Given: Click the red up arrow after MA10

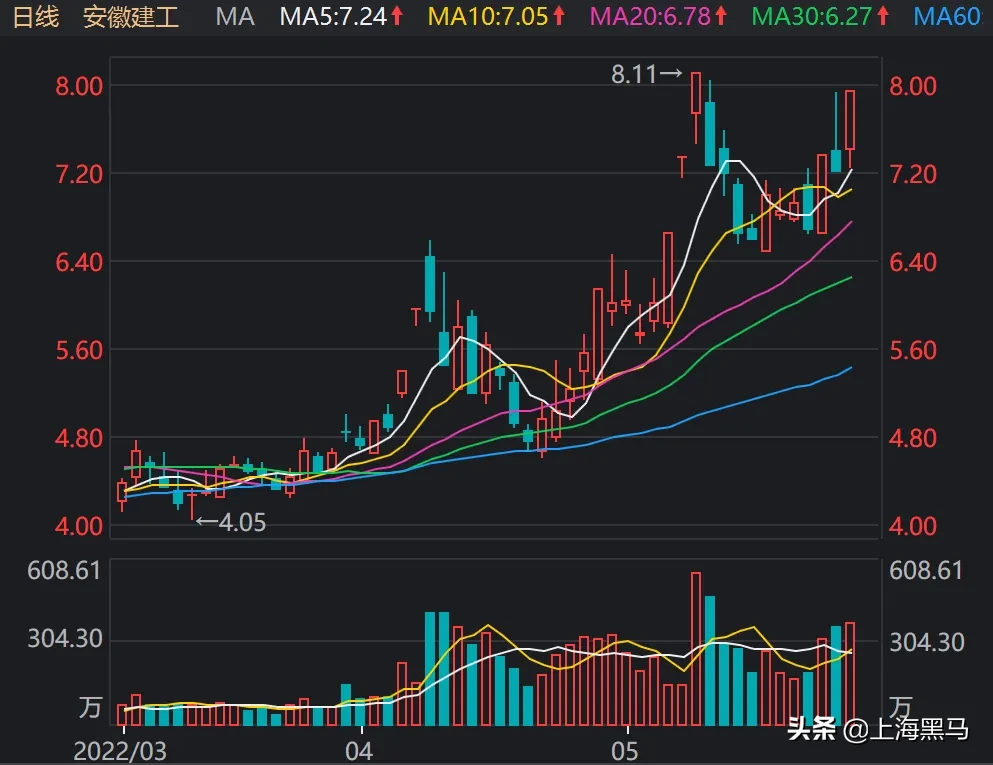Looking at the screenshot, I should pos(559,16).
